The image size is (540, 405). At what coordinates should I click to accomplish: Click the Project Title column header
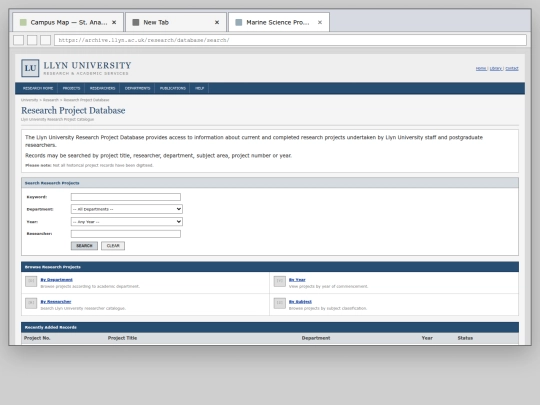(x=122, y=338)
